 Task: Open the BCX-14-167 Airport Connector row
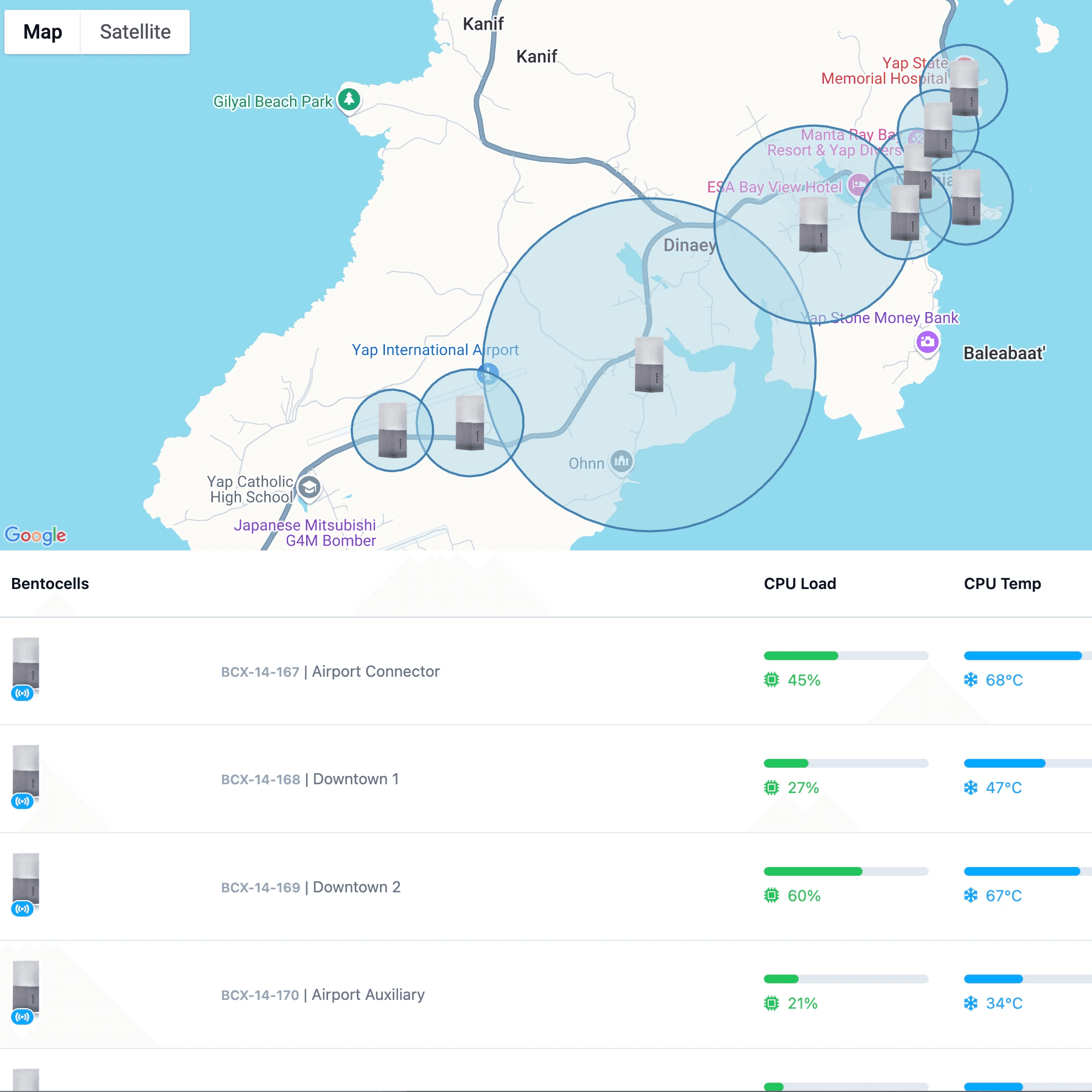click(x=330, y=672)
